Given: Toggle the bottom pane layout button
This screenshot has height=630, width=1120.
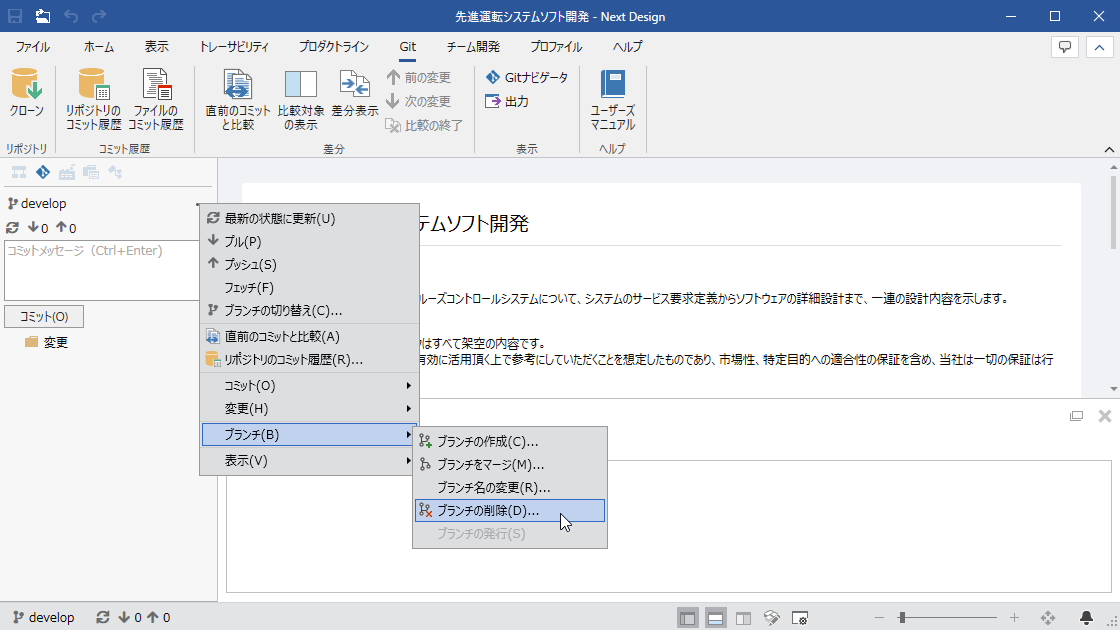Looking at the screenshot, I should tap(716, 618).
